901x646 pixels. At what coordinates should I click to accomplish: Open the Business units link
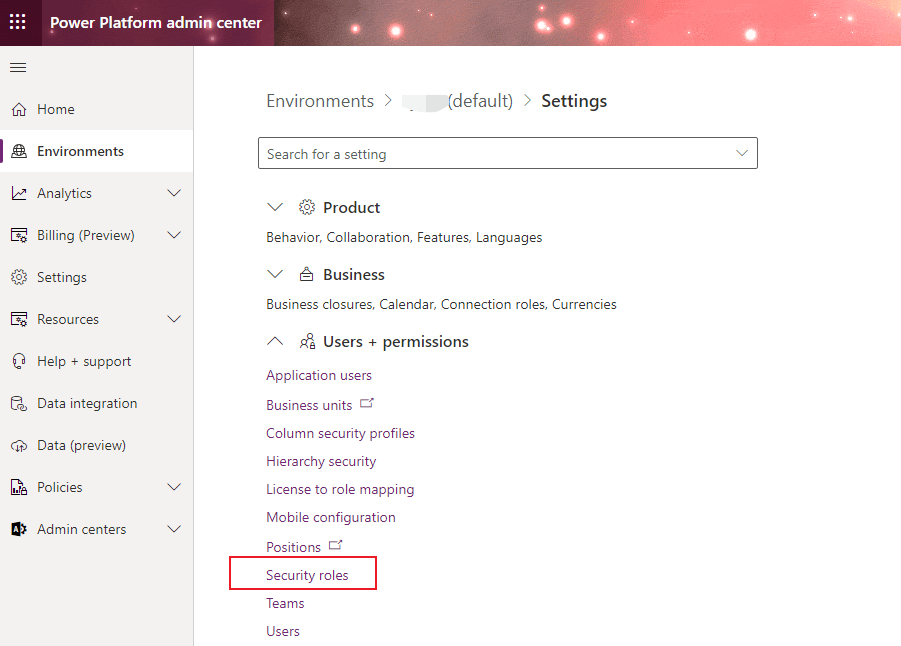coord(309,405)
